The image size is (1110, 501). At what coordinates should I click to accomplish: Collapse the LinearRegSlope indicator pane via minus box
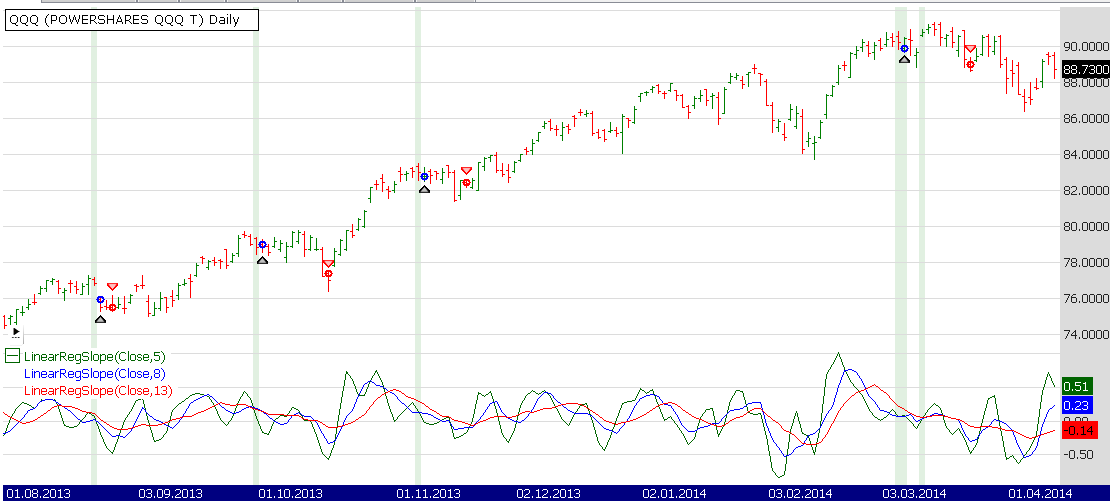pyautogui.click(x=12, y=356)
